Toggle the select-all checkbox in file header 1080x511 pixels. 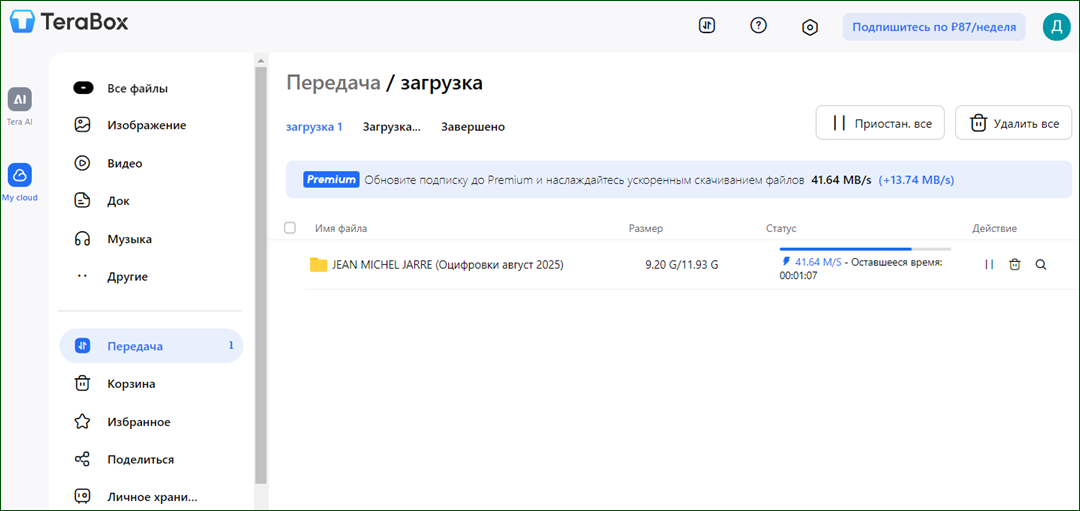point(290,228)
